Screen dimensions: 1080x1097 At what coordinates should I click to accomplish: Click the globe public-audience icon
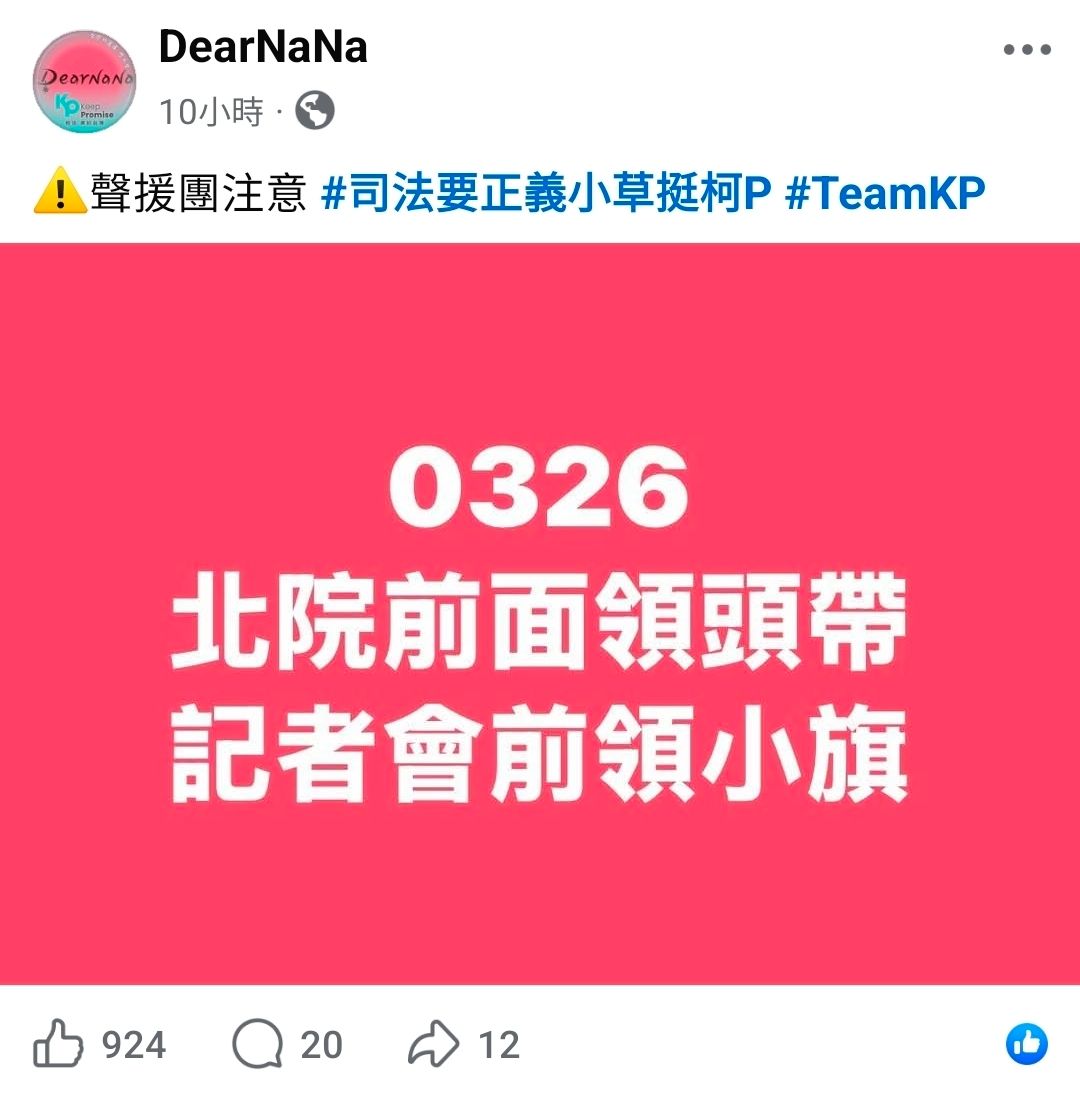pyautogui.click(x=315, y=111)
